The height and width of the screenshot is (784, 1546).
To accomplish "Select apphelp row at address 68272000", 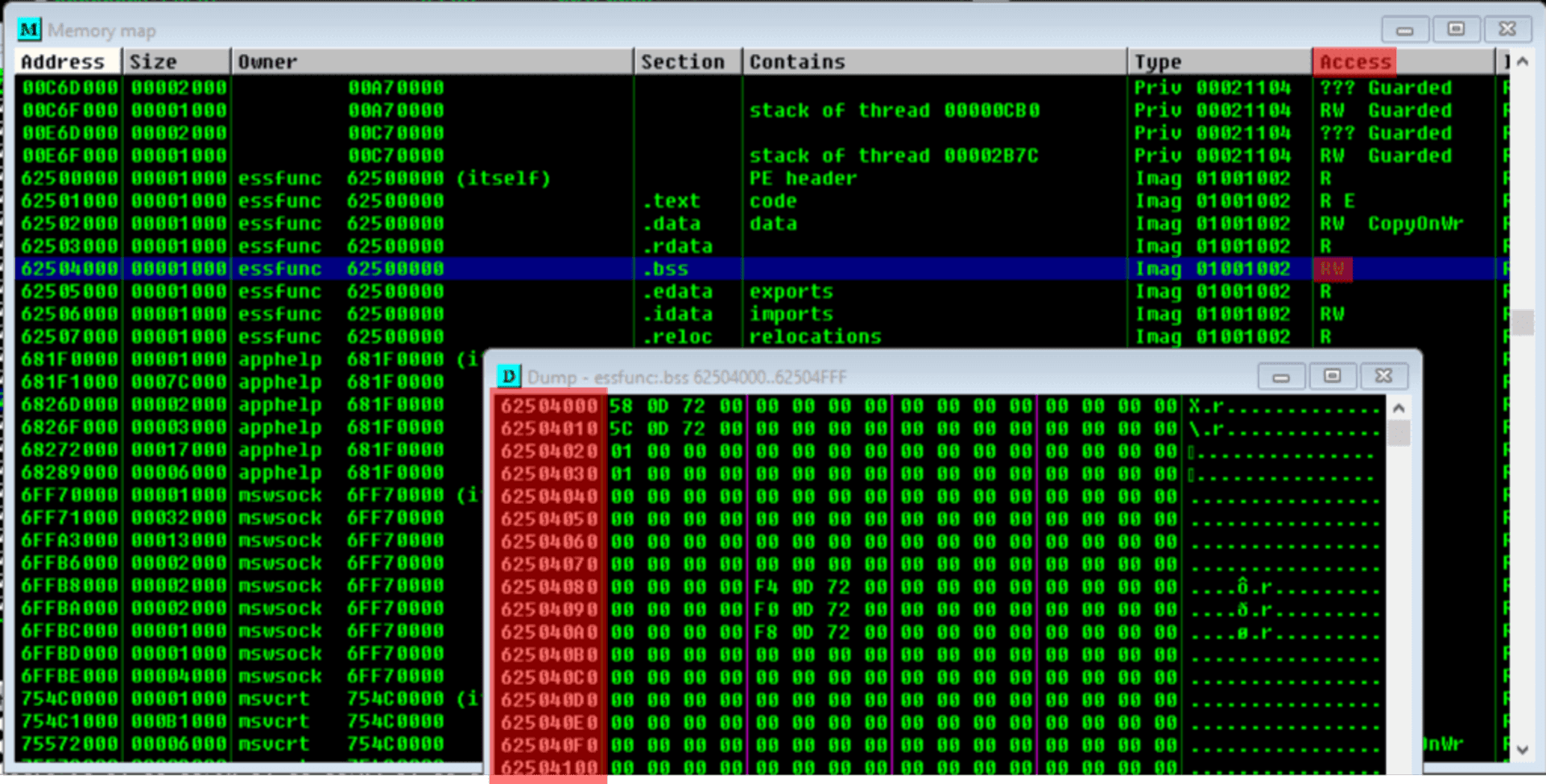I will coord(250,450).
